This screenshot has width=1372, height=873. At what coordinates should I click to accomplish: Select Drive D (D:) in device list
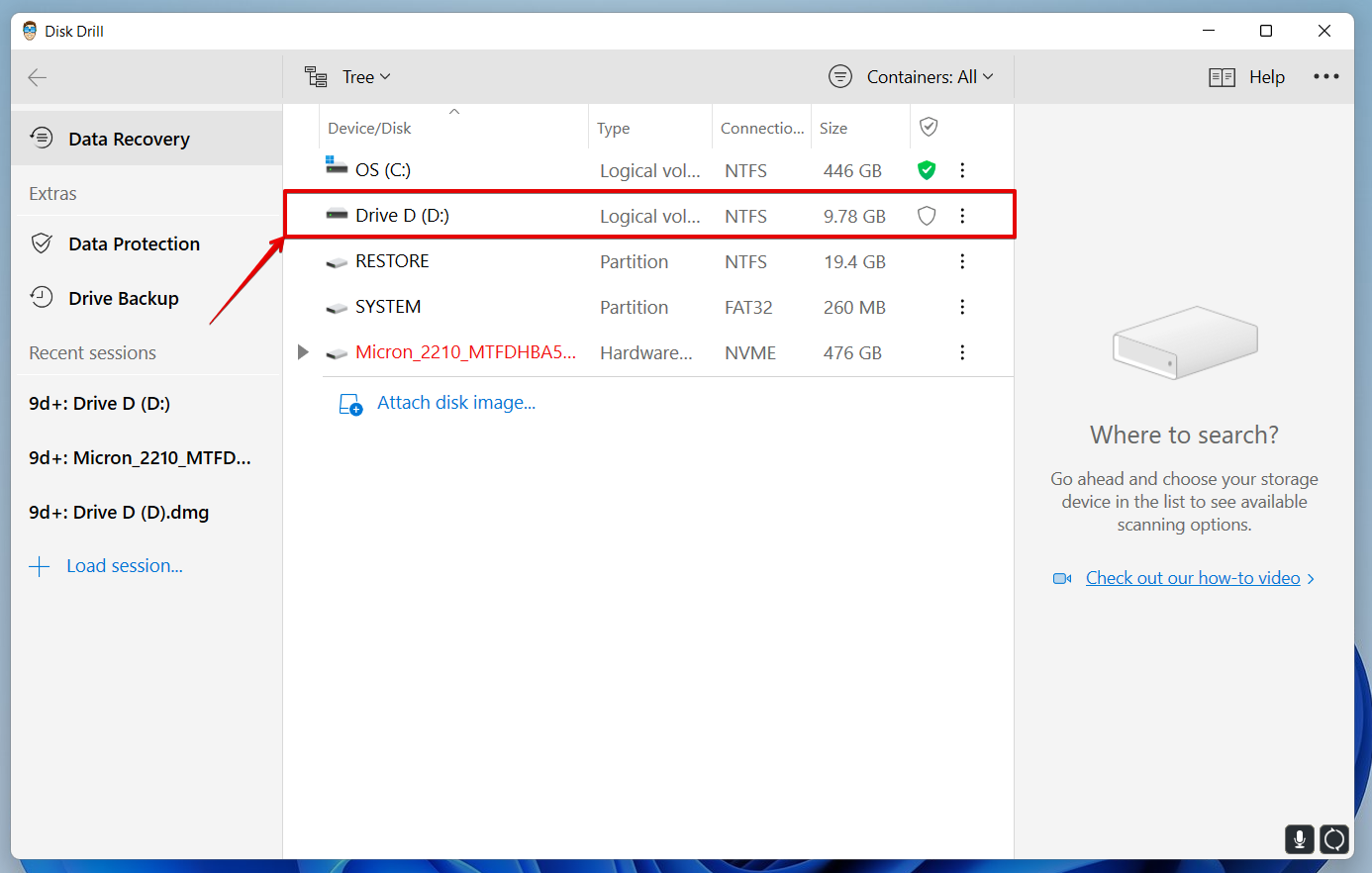pyautogui.click(x=648, y=215)
